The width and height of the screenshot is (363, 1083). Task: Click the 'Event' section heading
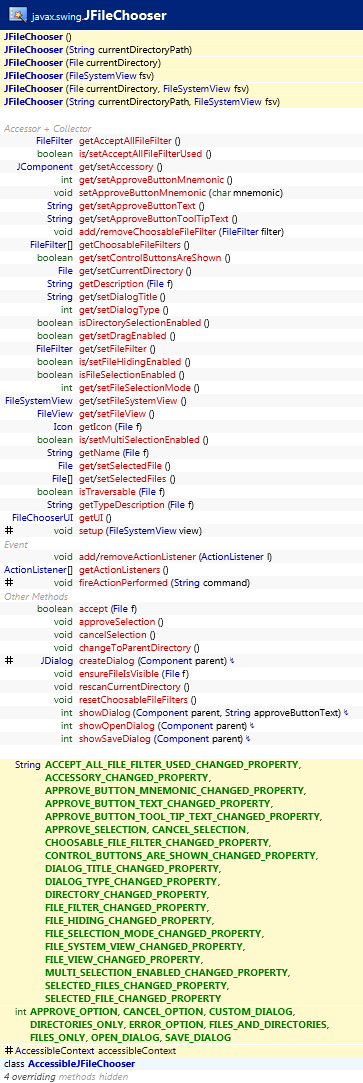coord(16,544)
